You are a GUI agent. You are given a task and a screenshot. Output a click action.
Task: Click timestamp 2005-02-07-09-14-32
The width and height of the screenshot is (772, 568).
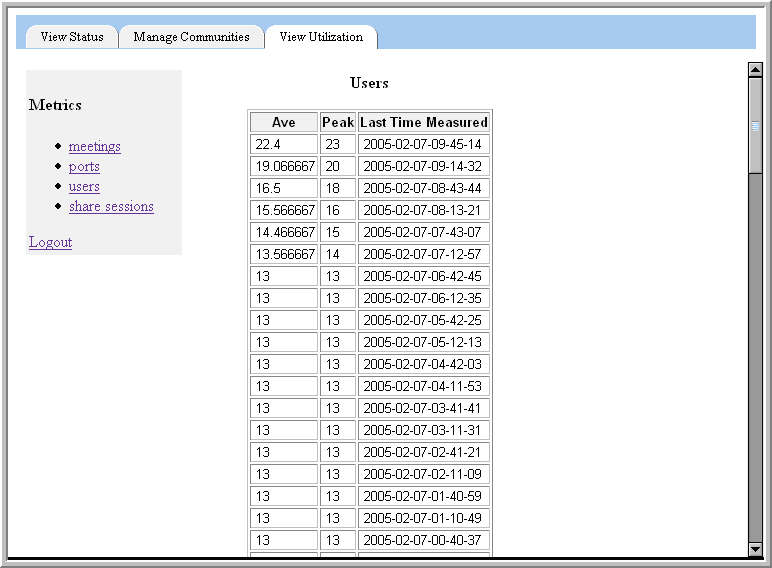(424, 166)
